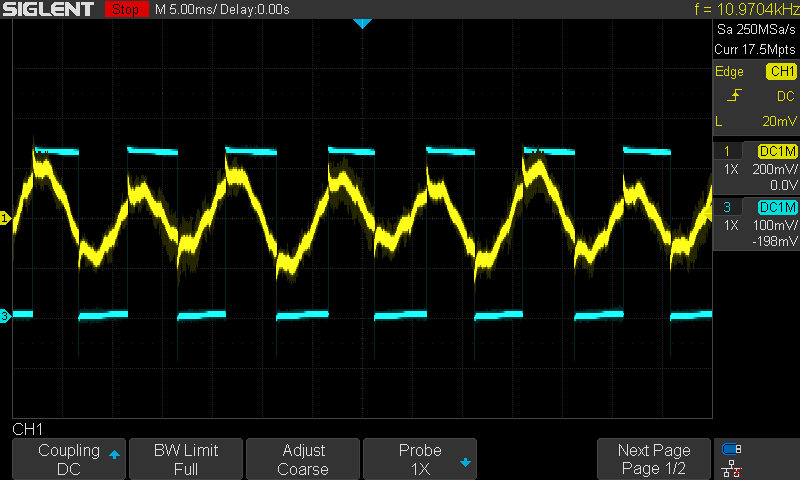Expand the Probe down-arrow selector
Image resolution: width=800 pixels, height=480 pixels.
point(465,463)
